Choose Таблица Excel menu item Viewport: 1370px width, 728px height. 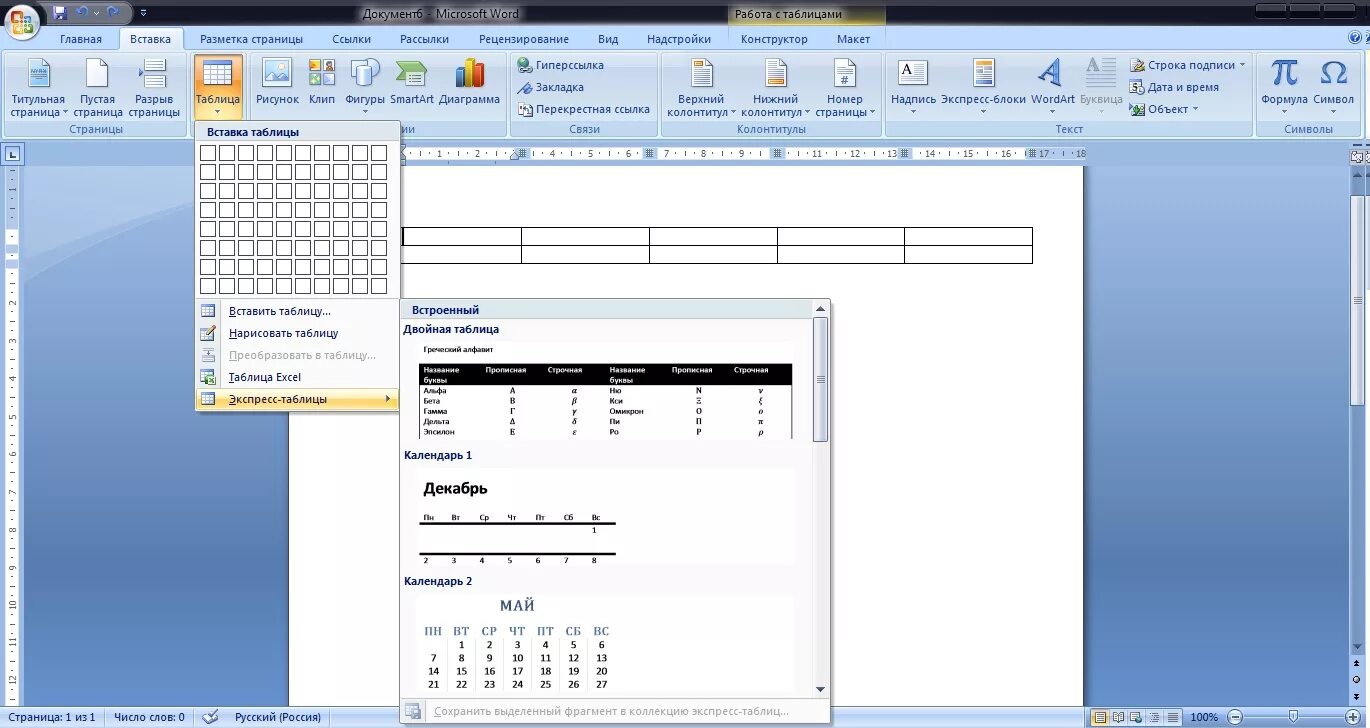coord(297,377)
